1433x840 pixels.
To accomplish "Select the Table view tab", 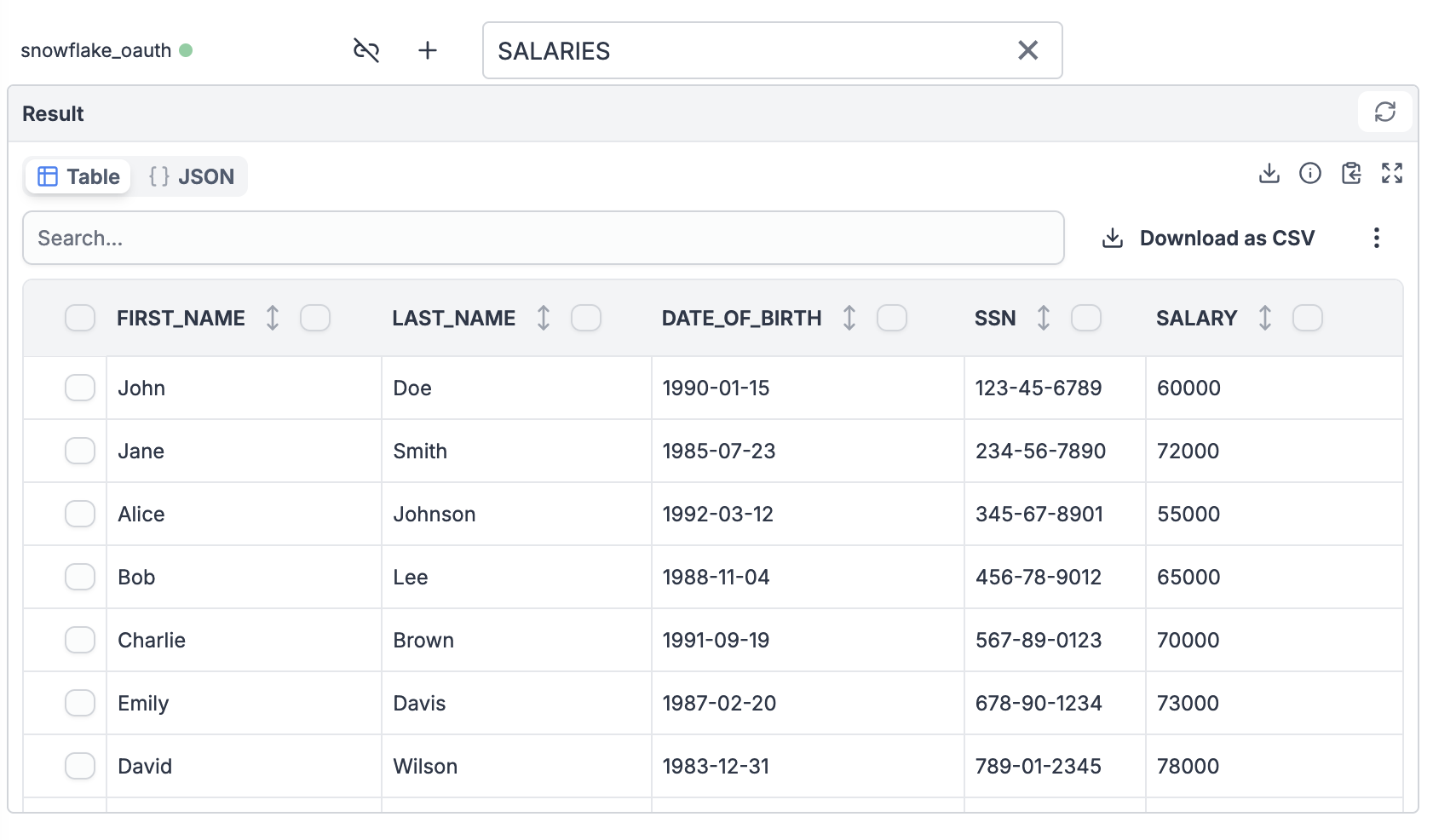I will (78, 177).
